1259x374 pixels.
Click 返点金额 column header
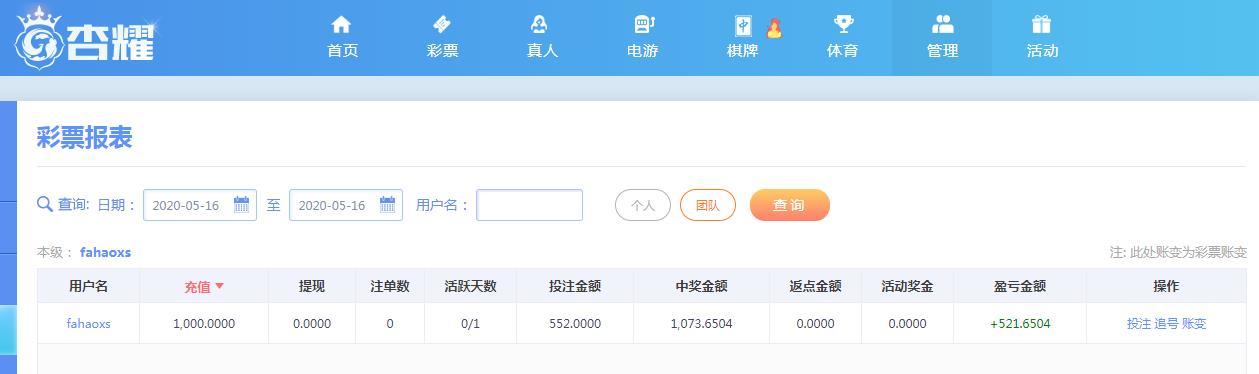(815, 286)
